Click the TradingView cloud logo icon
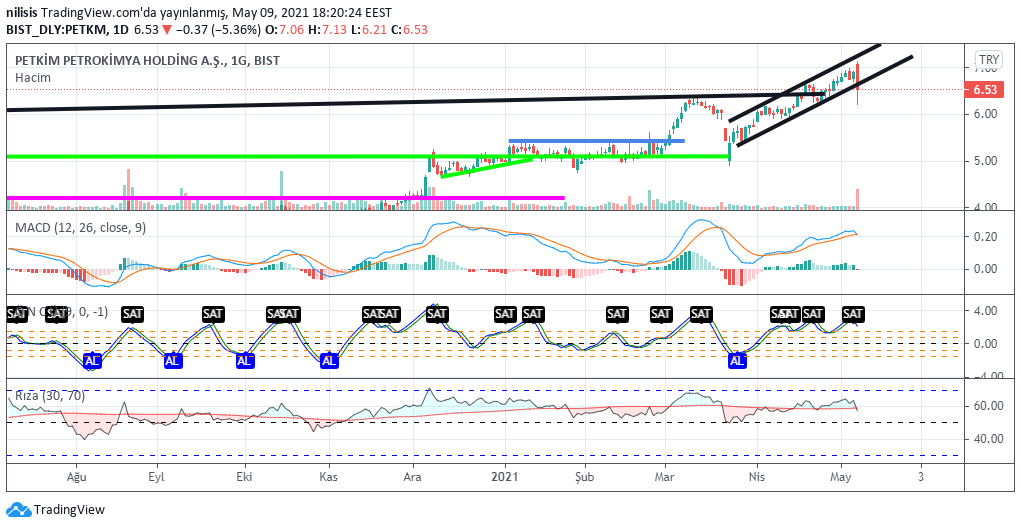Screen dimensions: 1021x528 [18, 510]
